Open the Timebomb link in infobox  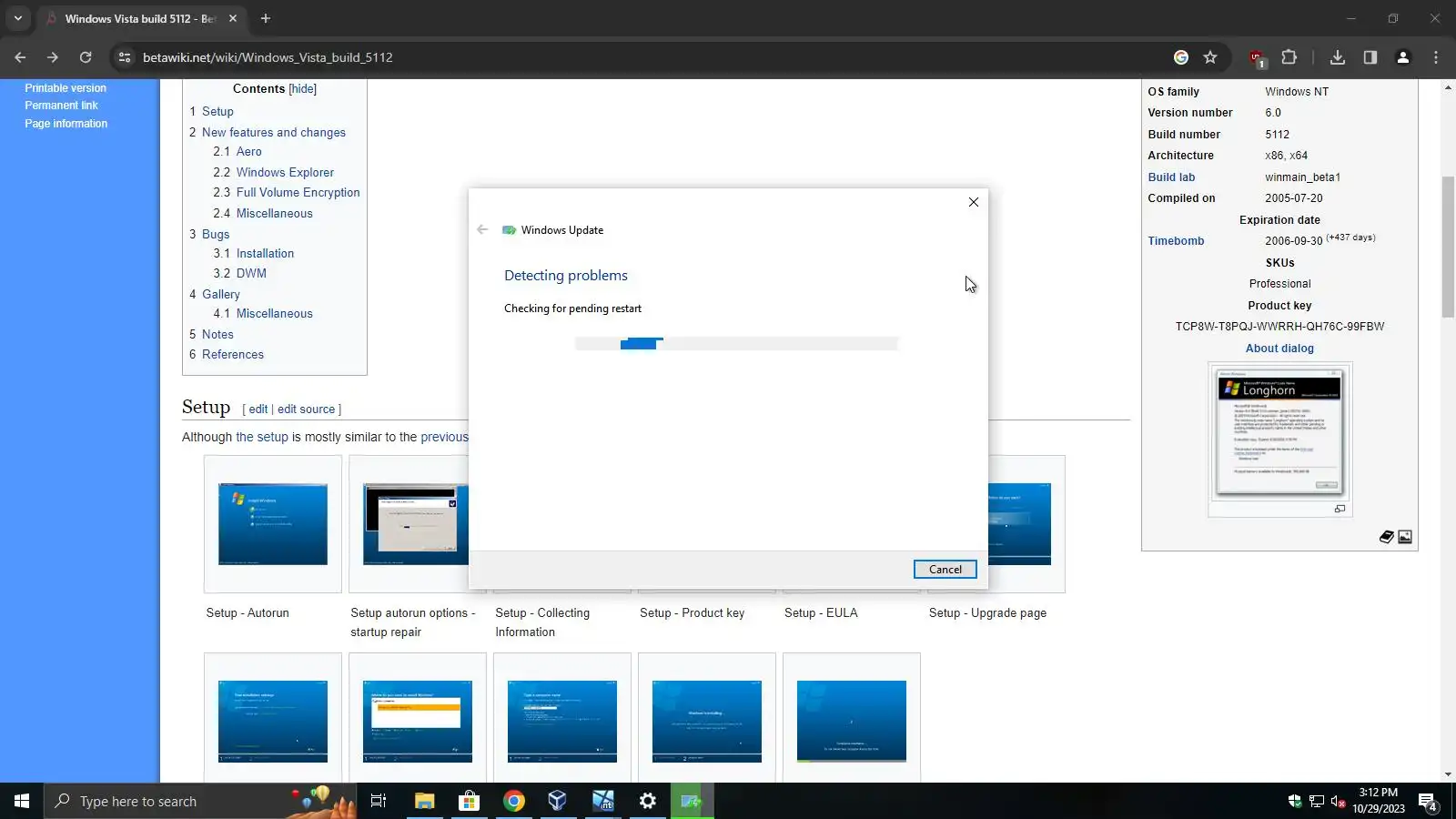(1176, 241)
